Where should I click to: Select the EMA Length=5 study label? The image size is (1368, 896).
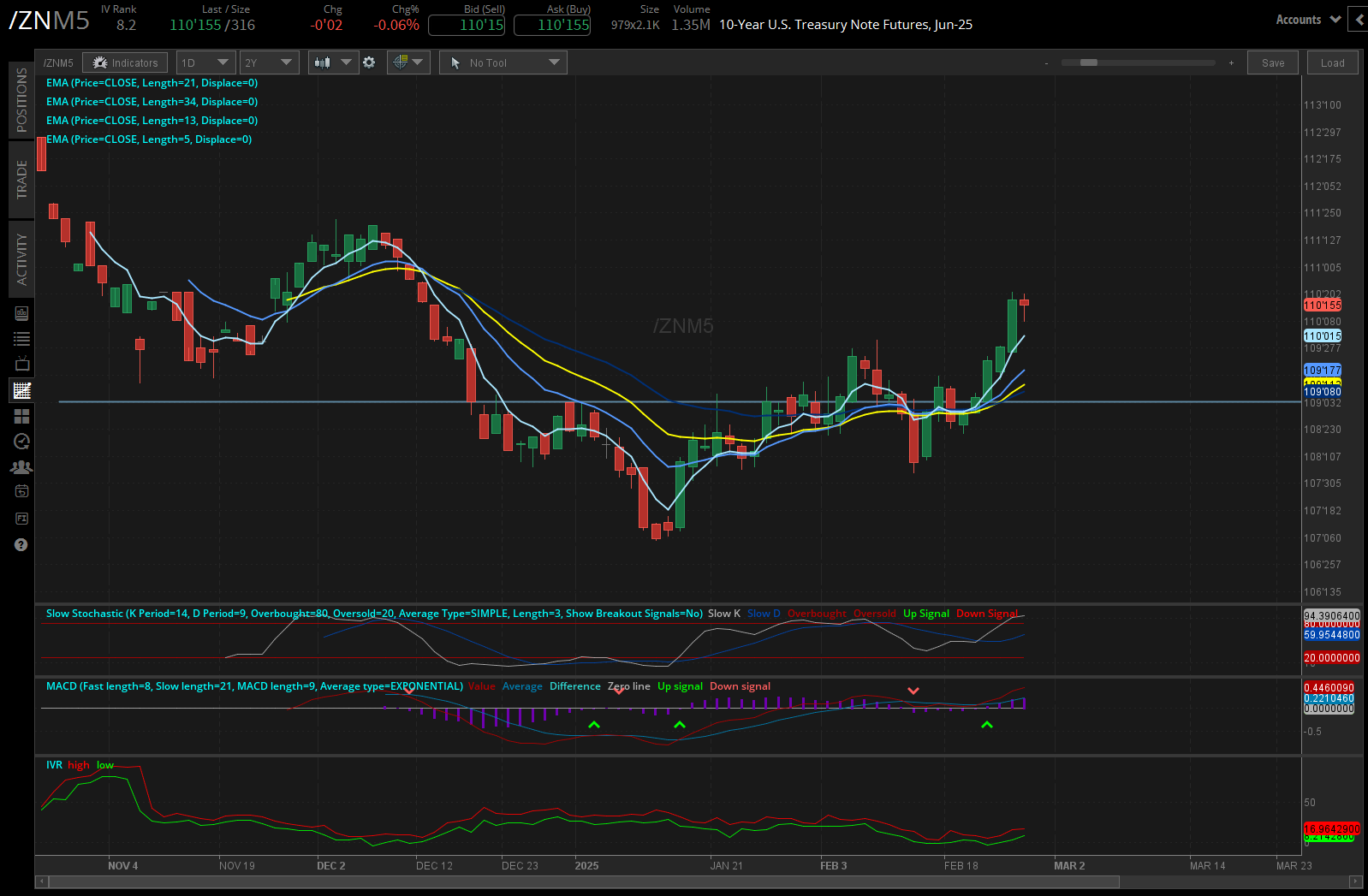coord(149,139)
